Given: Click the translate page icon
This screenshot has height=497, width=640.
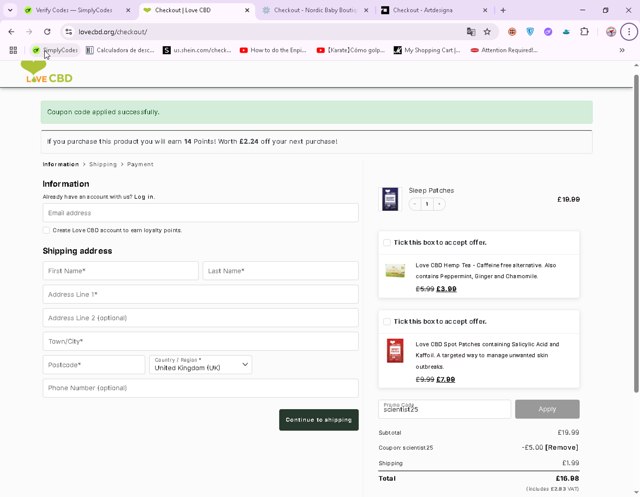Looking at the screenshot, I should pos(471,31).
